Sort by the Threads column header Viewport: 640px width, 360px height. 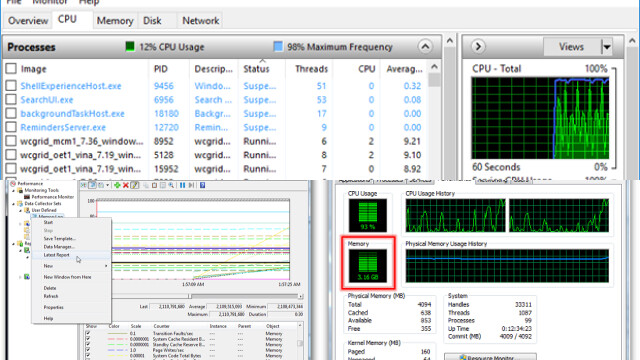pos(311,69)
